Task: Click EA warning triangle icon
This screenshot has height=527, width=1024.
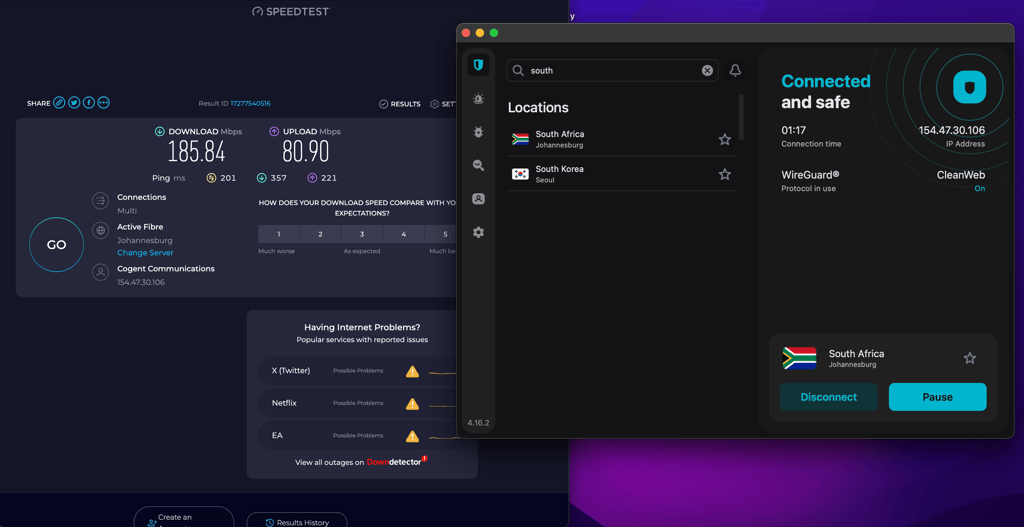Action: point(412,436)
